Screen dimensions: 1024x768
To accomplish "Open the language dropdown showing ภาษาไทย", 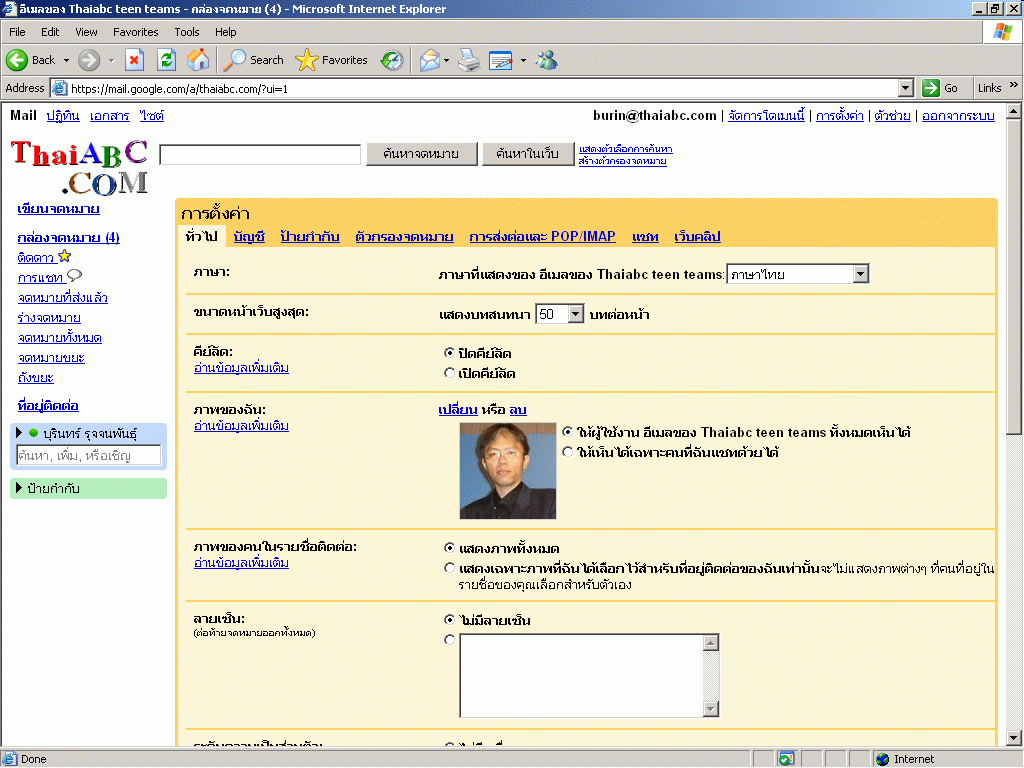I will [x=797, y=274].
